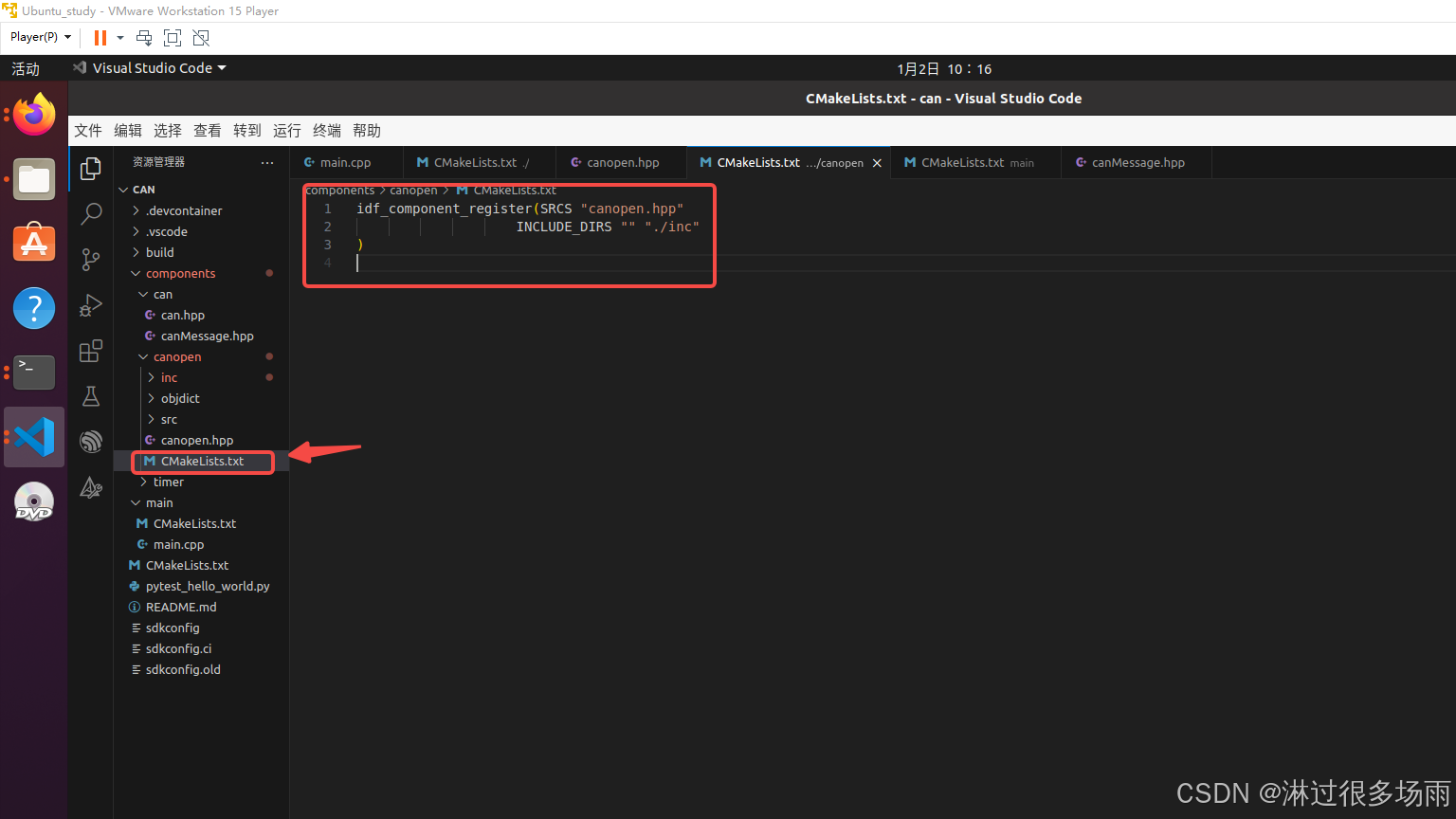Open the Extensions view
This screenshot has height=819, width=1456.
(x=91, y=351)
